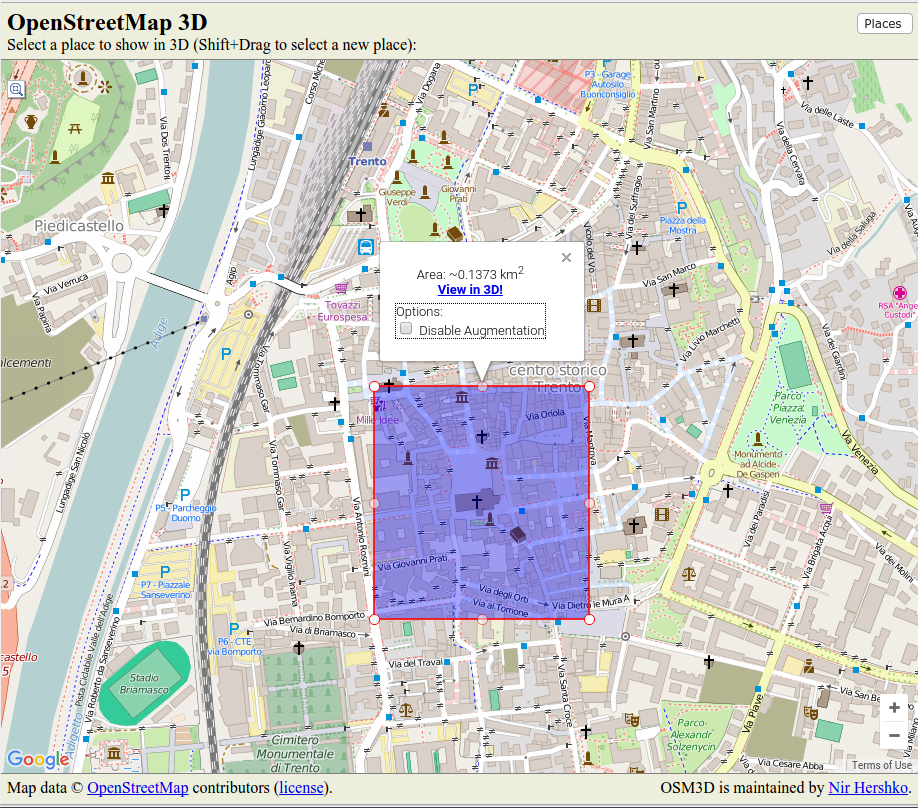
Task: Click the Tovazzi Eurospesa shopping cart icon
Action: coord(341,287)
